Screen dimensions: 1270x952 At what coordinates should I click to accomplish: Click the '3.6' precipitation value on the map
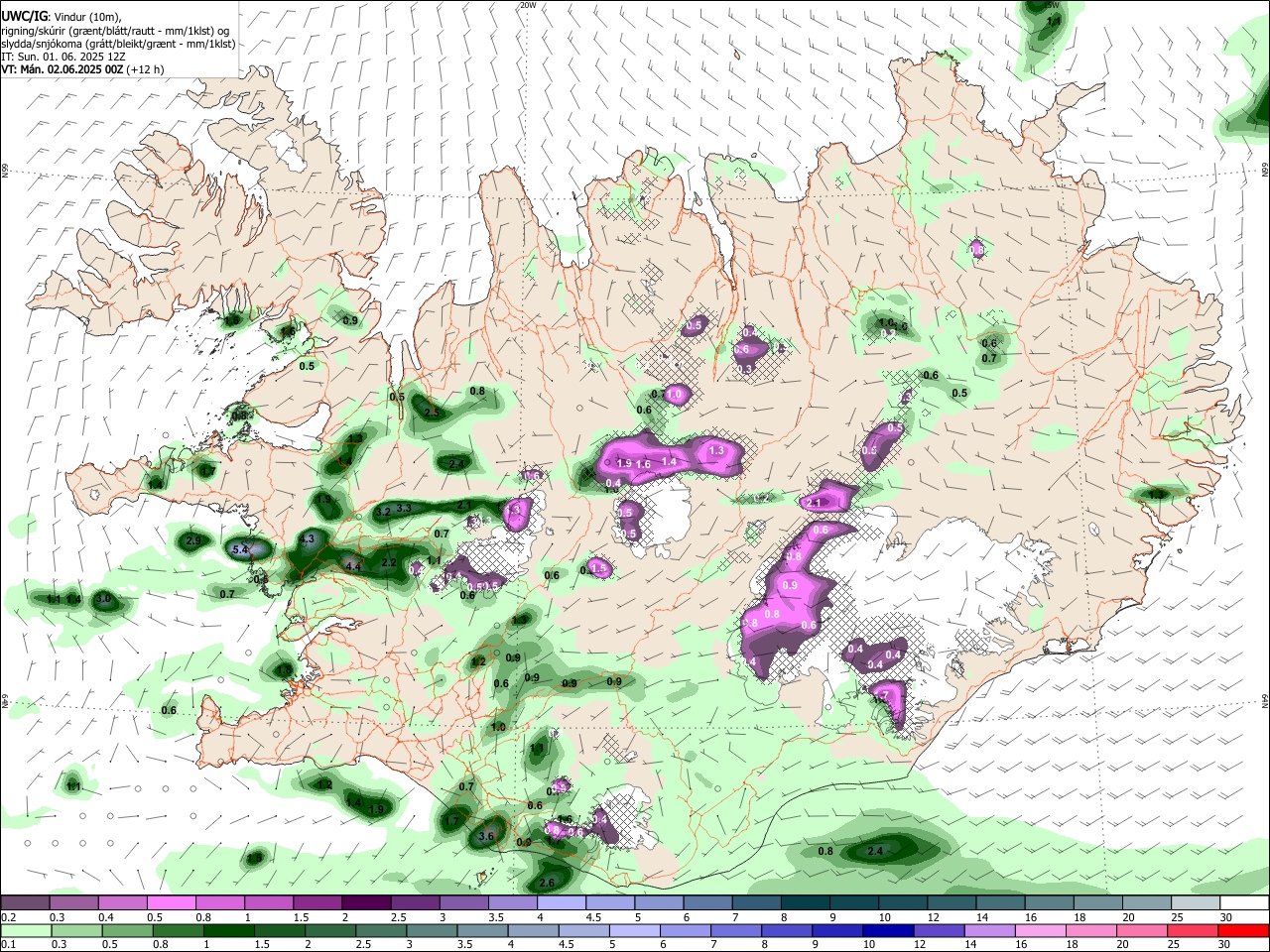point(486,837)
